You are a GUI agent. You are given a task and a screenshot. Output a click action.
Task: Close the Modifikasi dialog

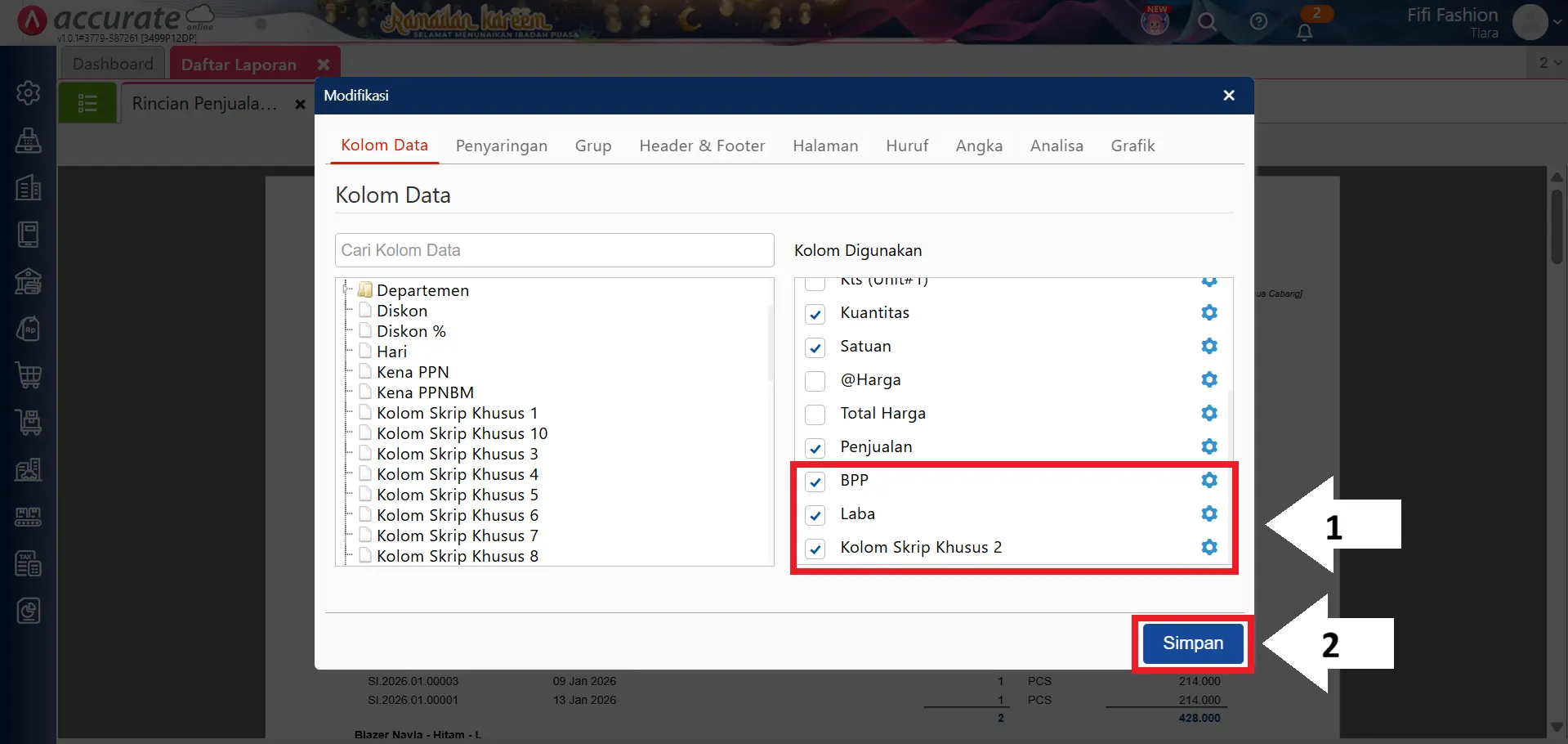(x=1228, y=96)
